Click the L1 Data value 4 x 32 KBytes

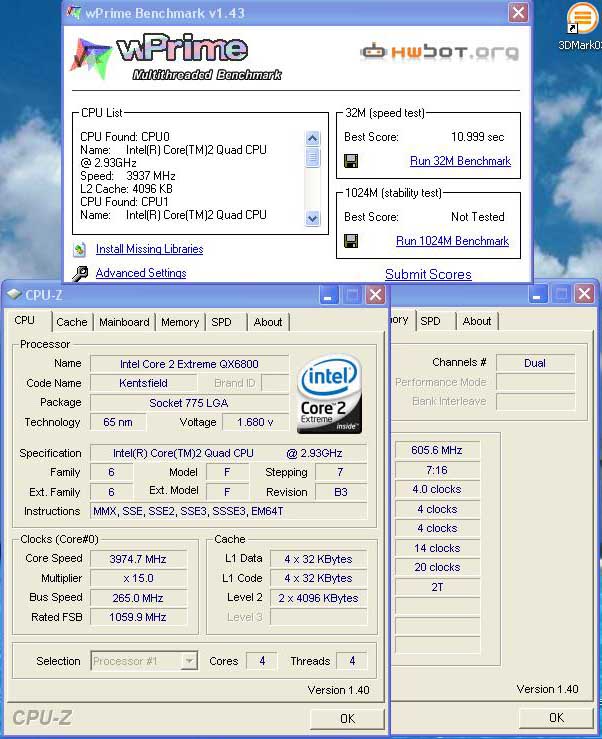click(318, 559)
